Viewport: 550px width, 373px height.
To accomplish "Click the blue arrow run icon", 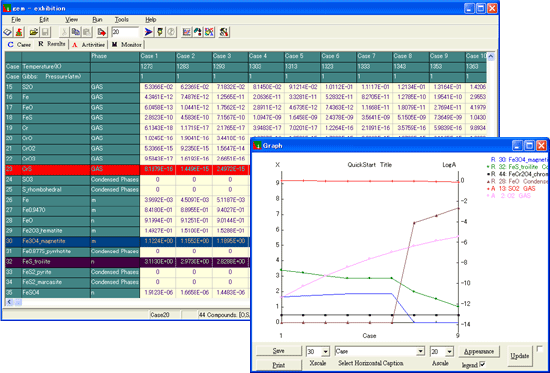I will 149,32.
